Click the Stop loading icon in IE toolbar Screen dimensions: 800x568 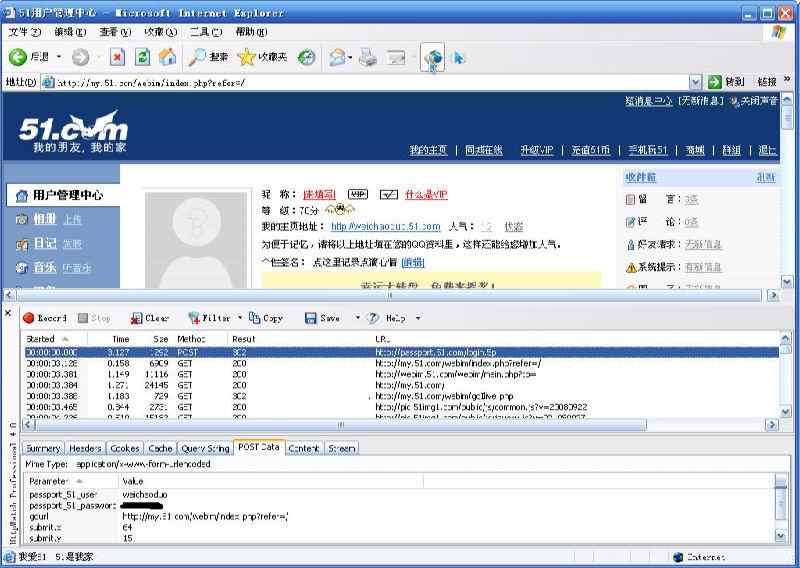117,57
